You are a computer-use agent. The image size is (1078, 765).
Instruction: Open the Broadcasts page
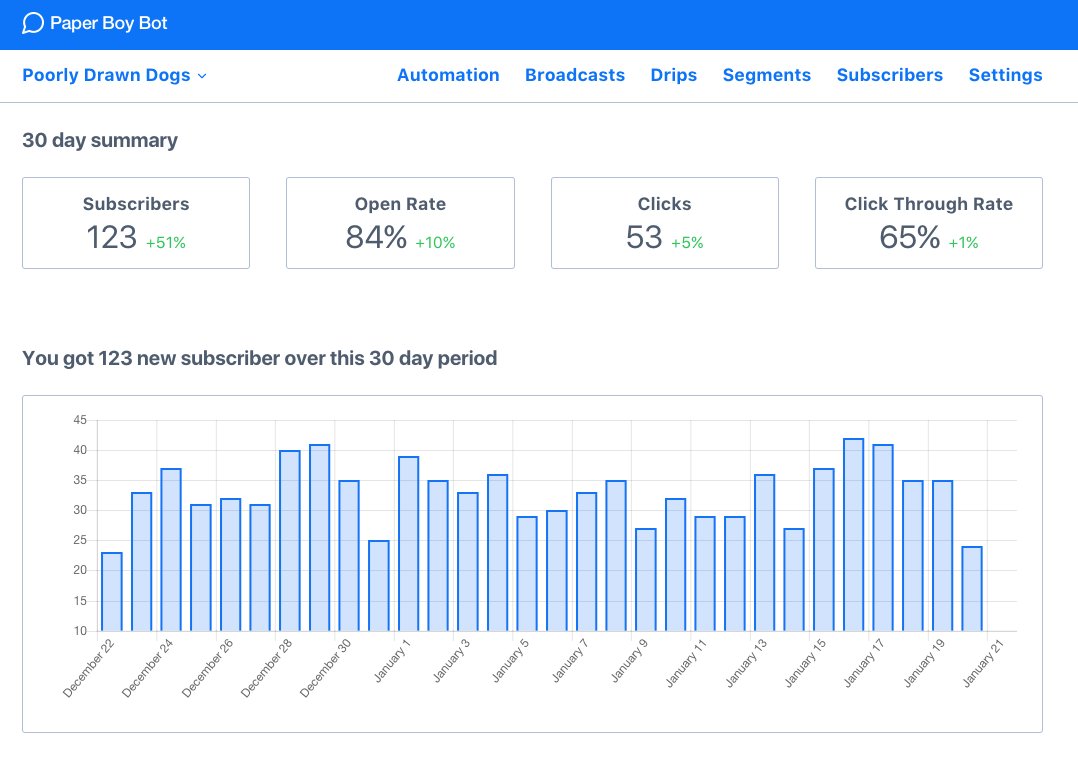click(575, 75)
